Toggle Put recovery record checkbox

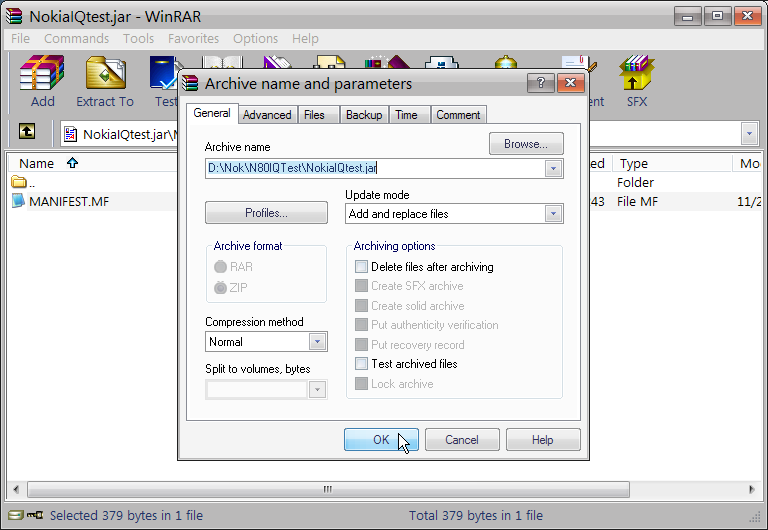coord(361,344)
